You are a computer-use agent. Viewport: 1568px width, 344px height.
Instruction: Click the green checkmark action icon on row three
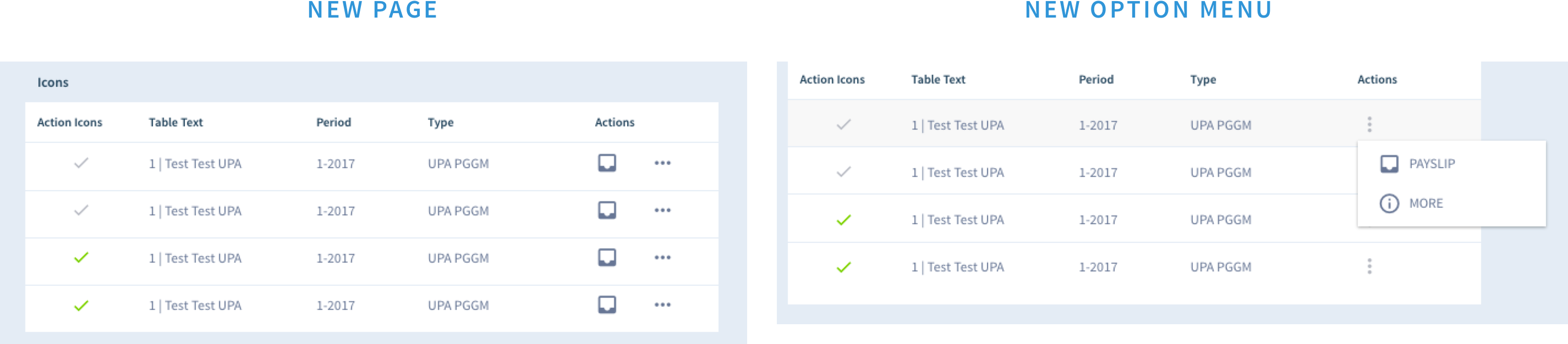(80, 258)
